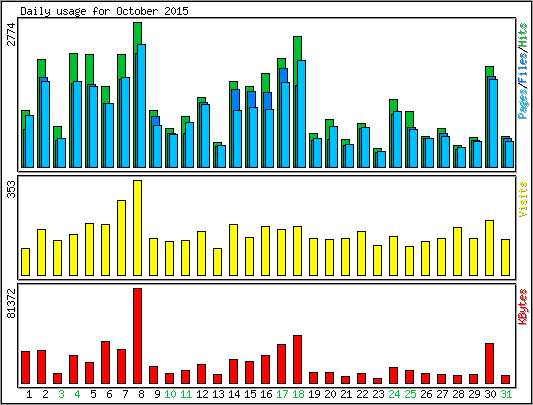Click the 2774 scale value label
The height and width of the screenshot is (405, 533).
11,34
